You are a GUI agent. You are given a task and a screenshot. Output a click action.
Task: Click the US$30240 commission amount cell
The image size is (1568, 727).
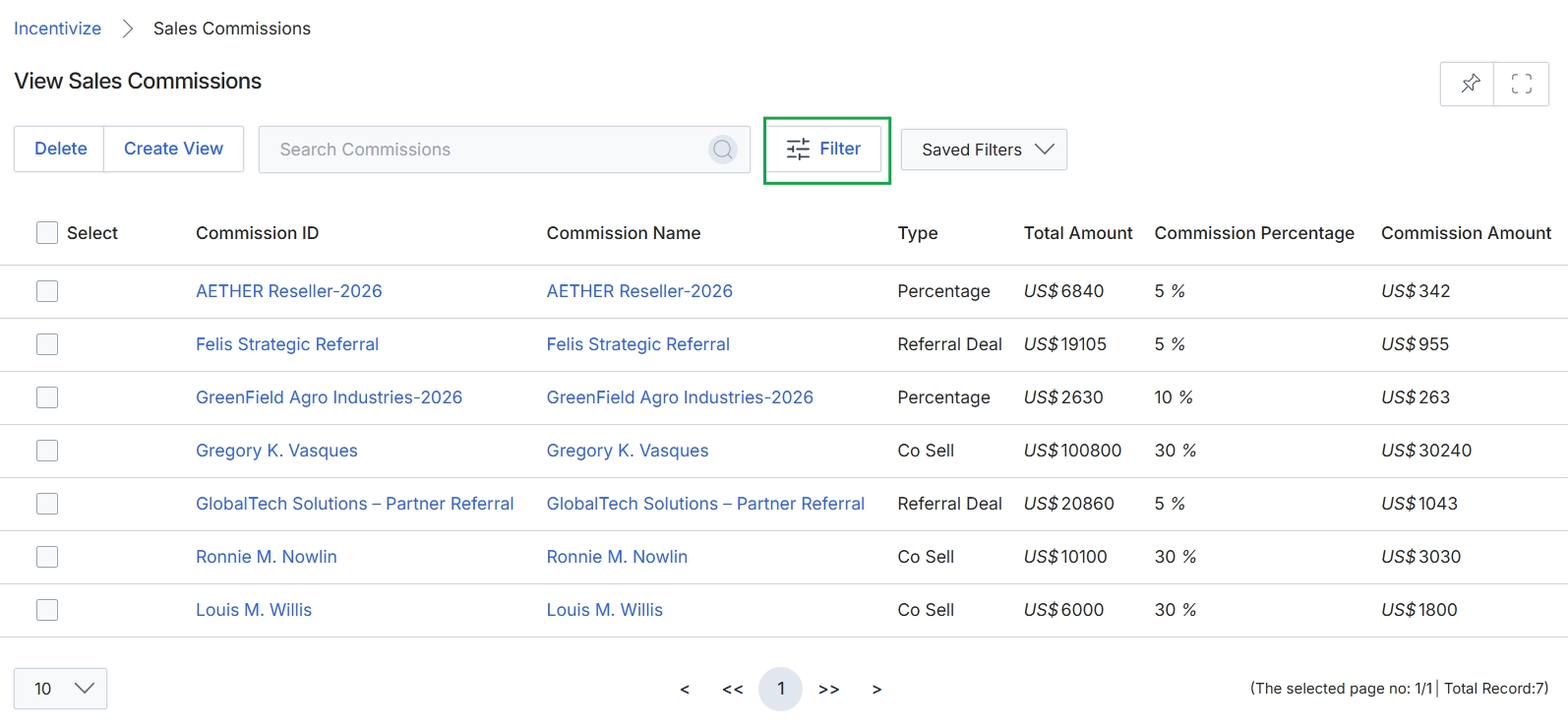click(x=1426, y=451)
